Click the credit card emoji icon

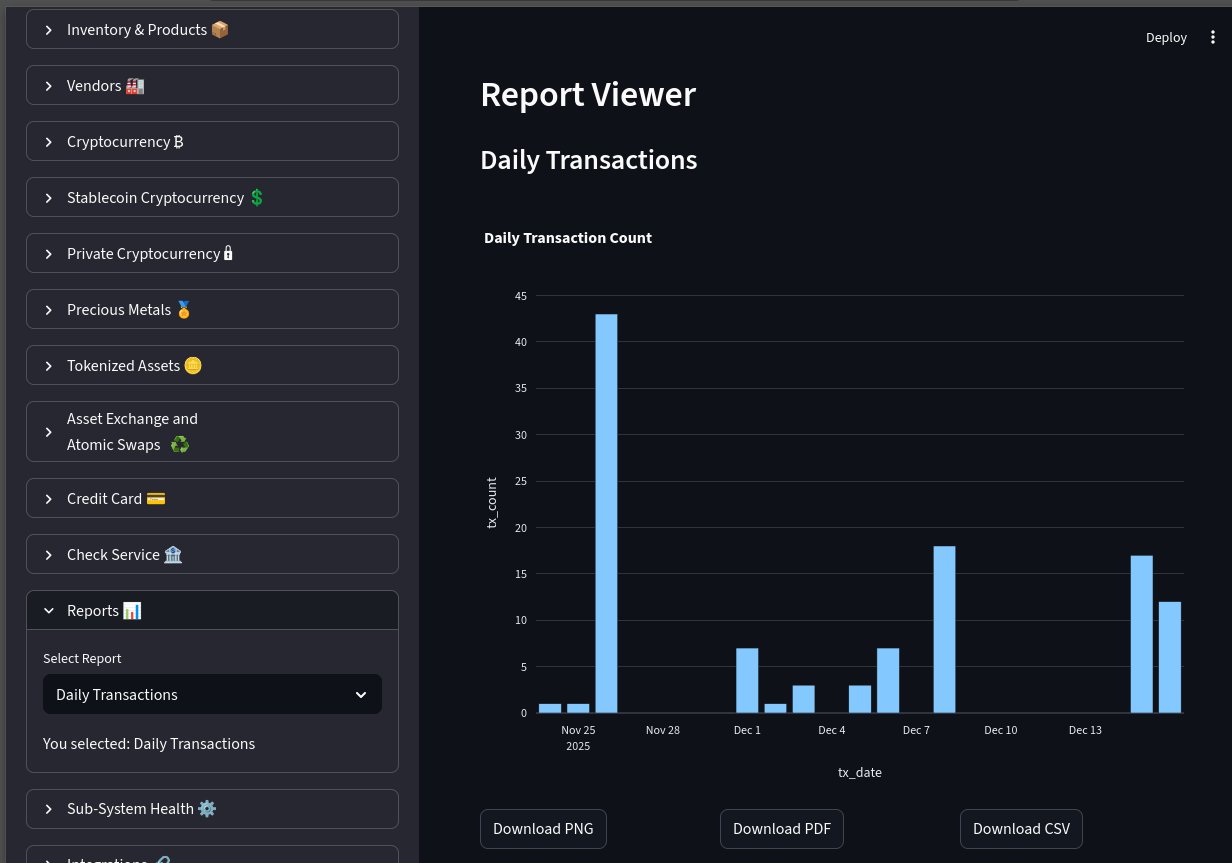[x=156, y=498]
